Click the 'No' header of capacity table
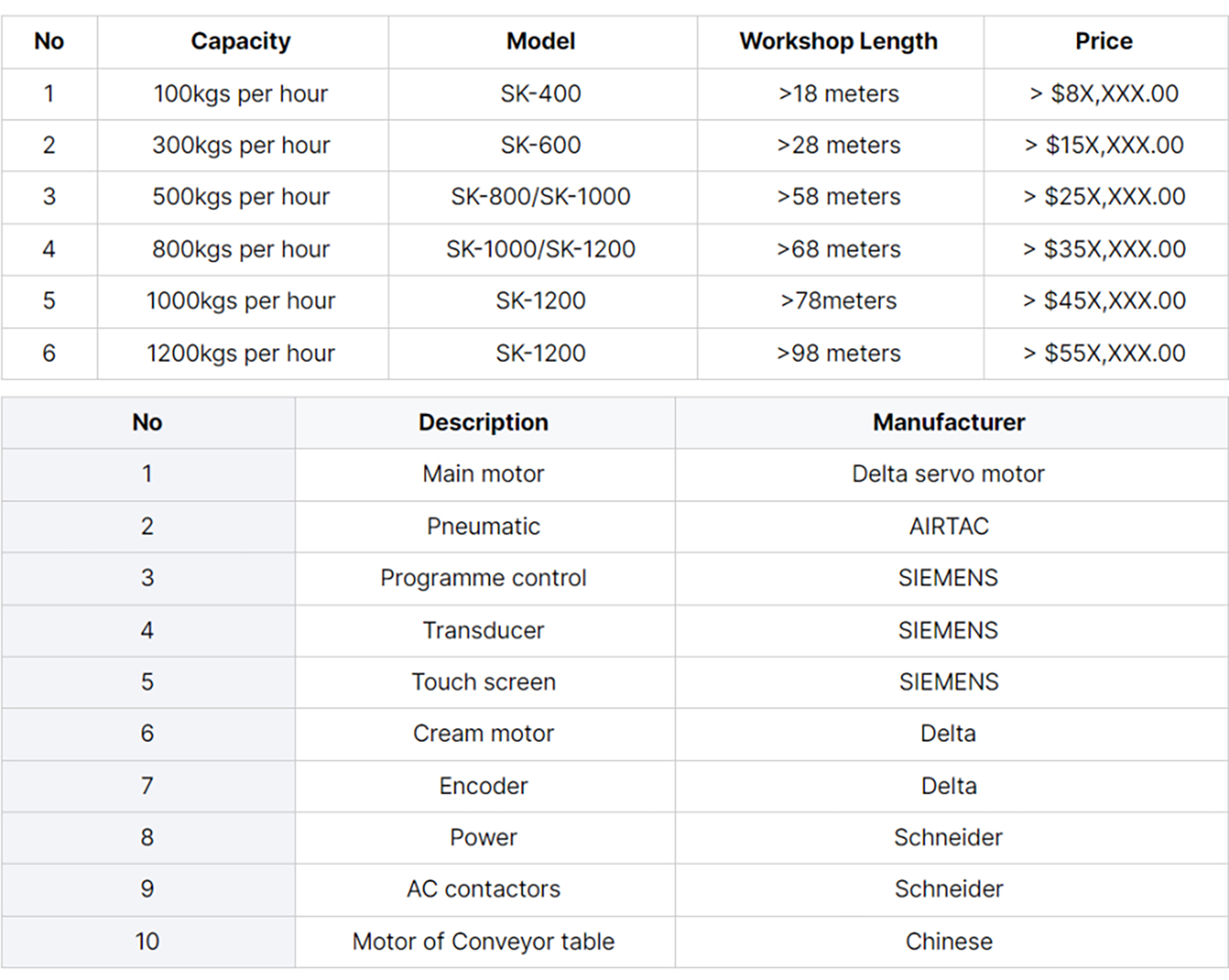 [50, 41]
